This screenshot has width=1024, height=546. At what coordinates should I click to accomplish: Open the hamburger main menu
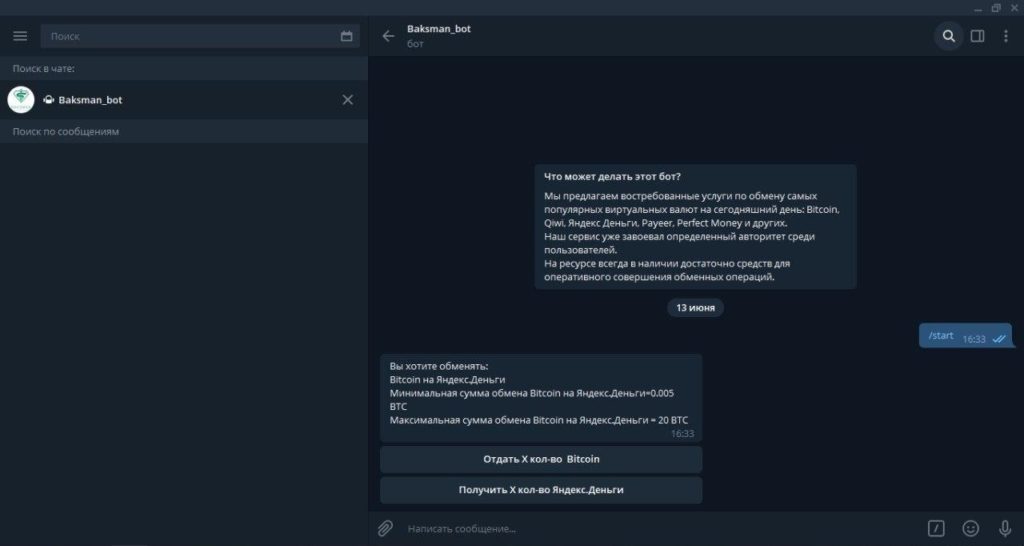(20, 36)
